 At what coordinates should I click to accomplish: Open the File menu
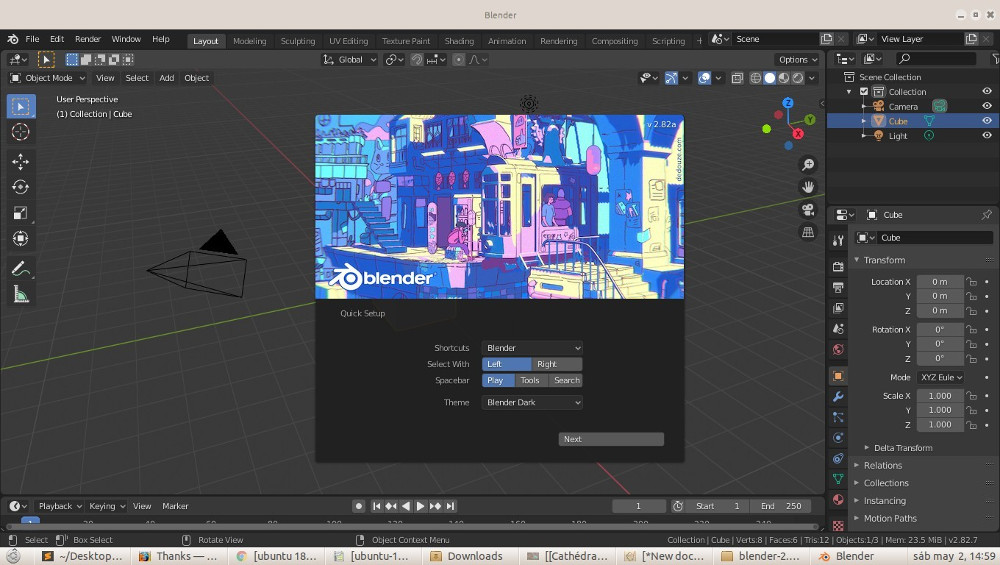(x=32, y=39)
